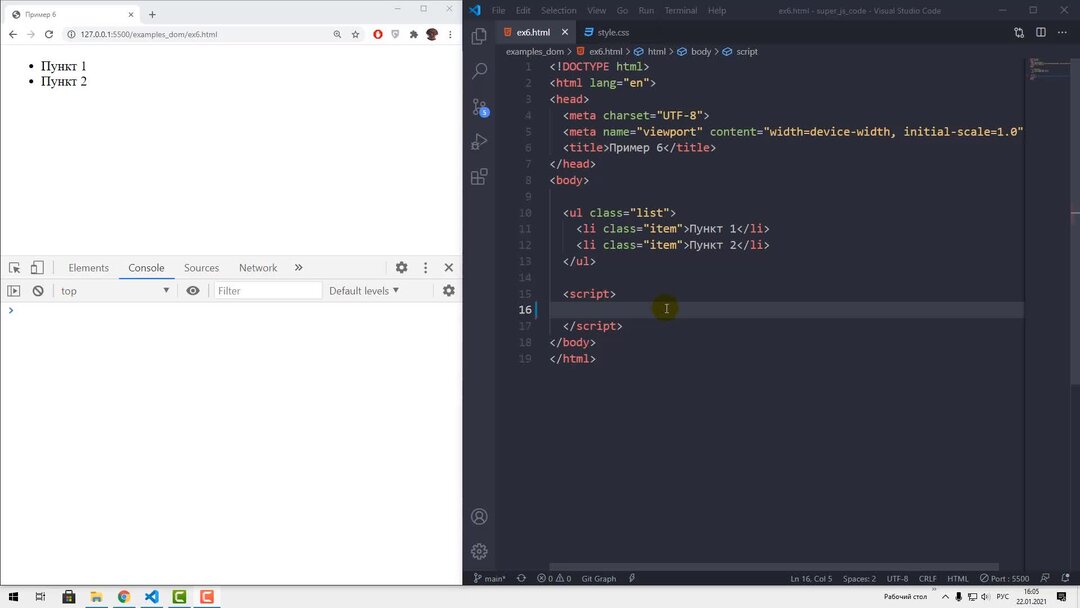Open Google Chrome from the taskbar

tap(124, 597)
